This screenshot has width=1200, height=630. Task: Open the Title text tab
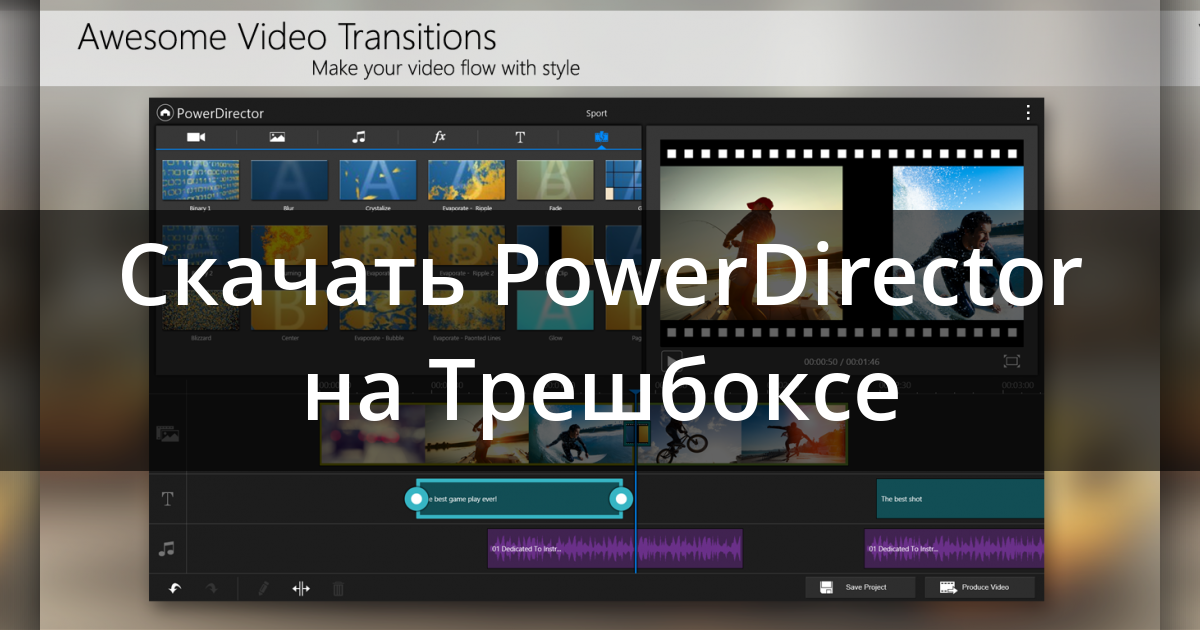(x=520, y=138)
